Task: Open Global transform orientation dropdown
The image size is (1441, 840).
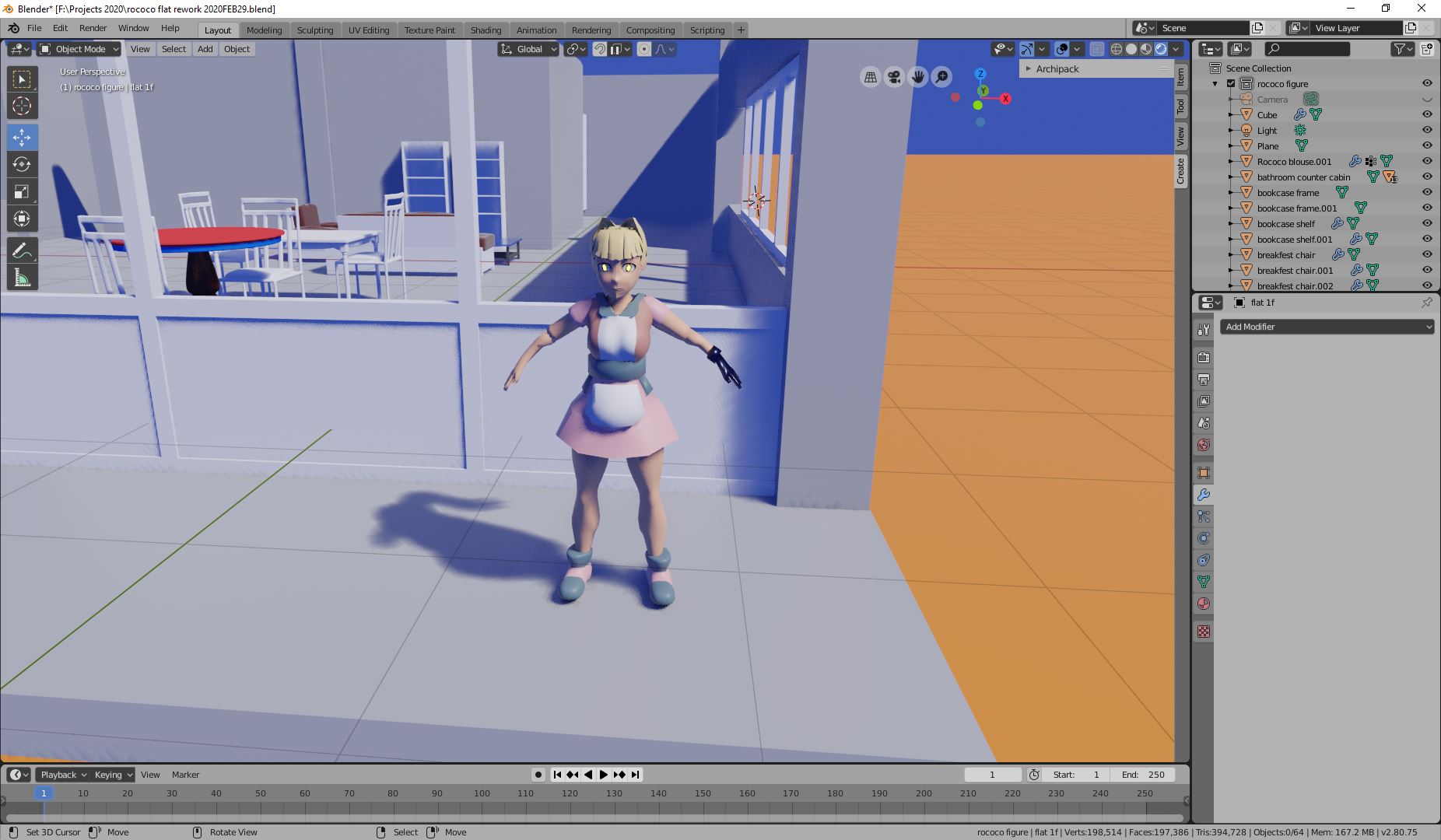Action: tap(528, 49)
